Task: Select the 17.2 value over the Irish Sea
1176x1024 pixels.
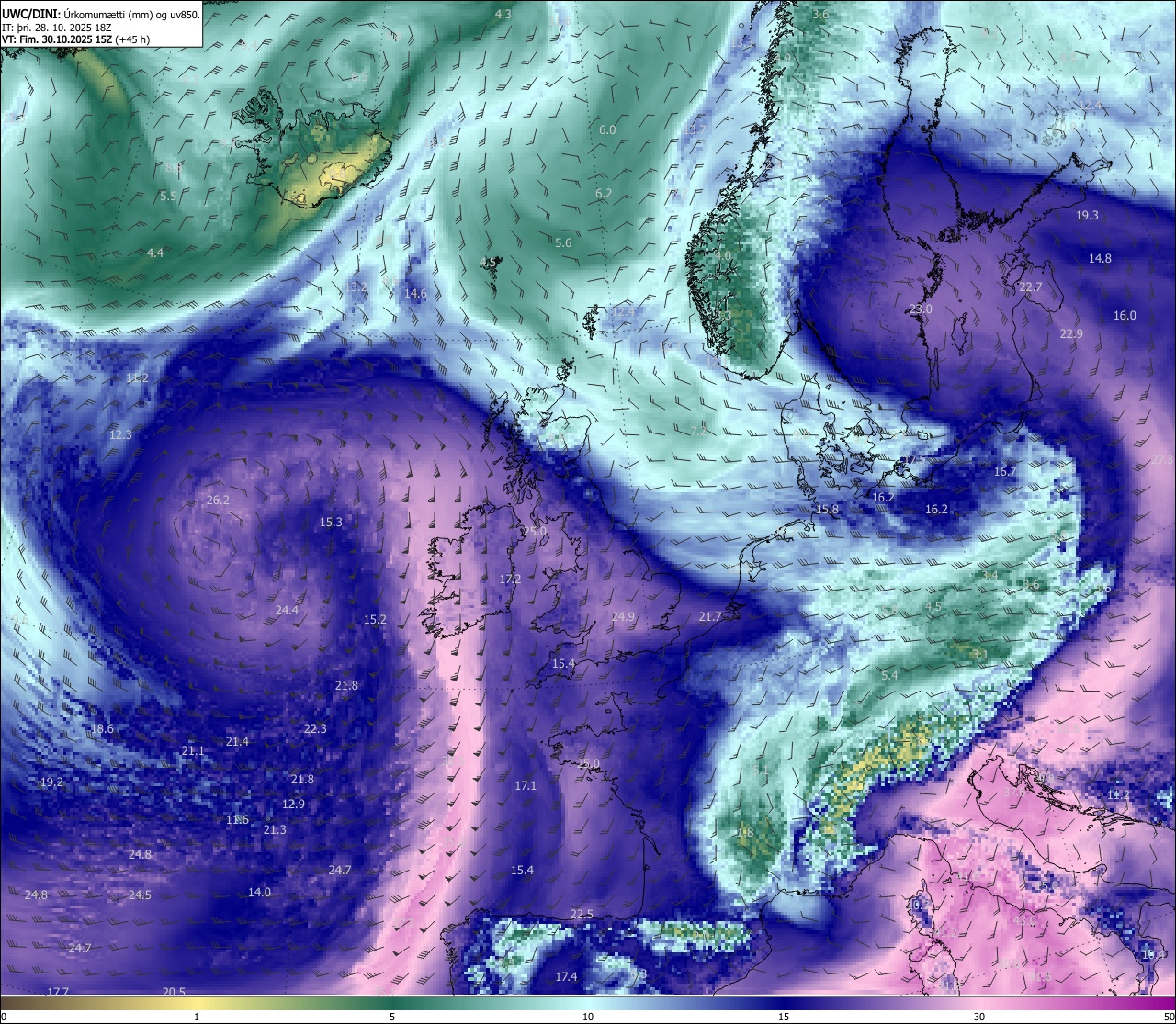Action: 510,580
